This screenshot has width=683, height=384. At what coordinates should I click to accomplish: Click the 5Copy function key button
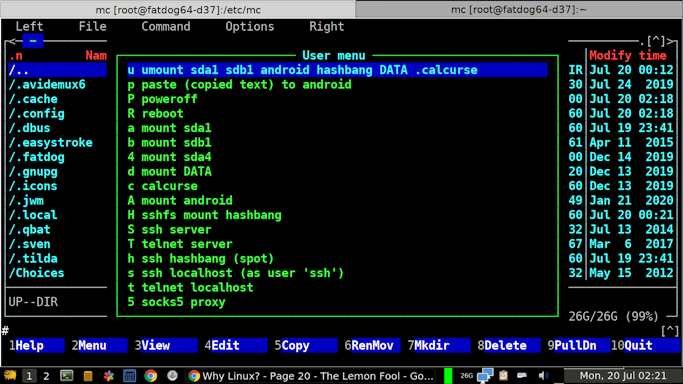click(x=306, y=346)
